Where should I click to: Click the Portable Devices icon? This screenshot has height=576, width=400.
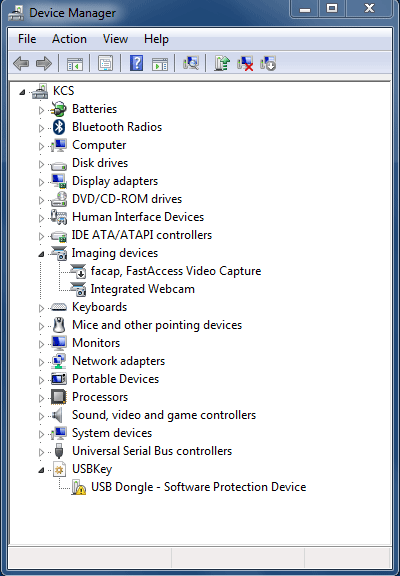pos(59,379)
